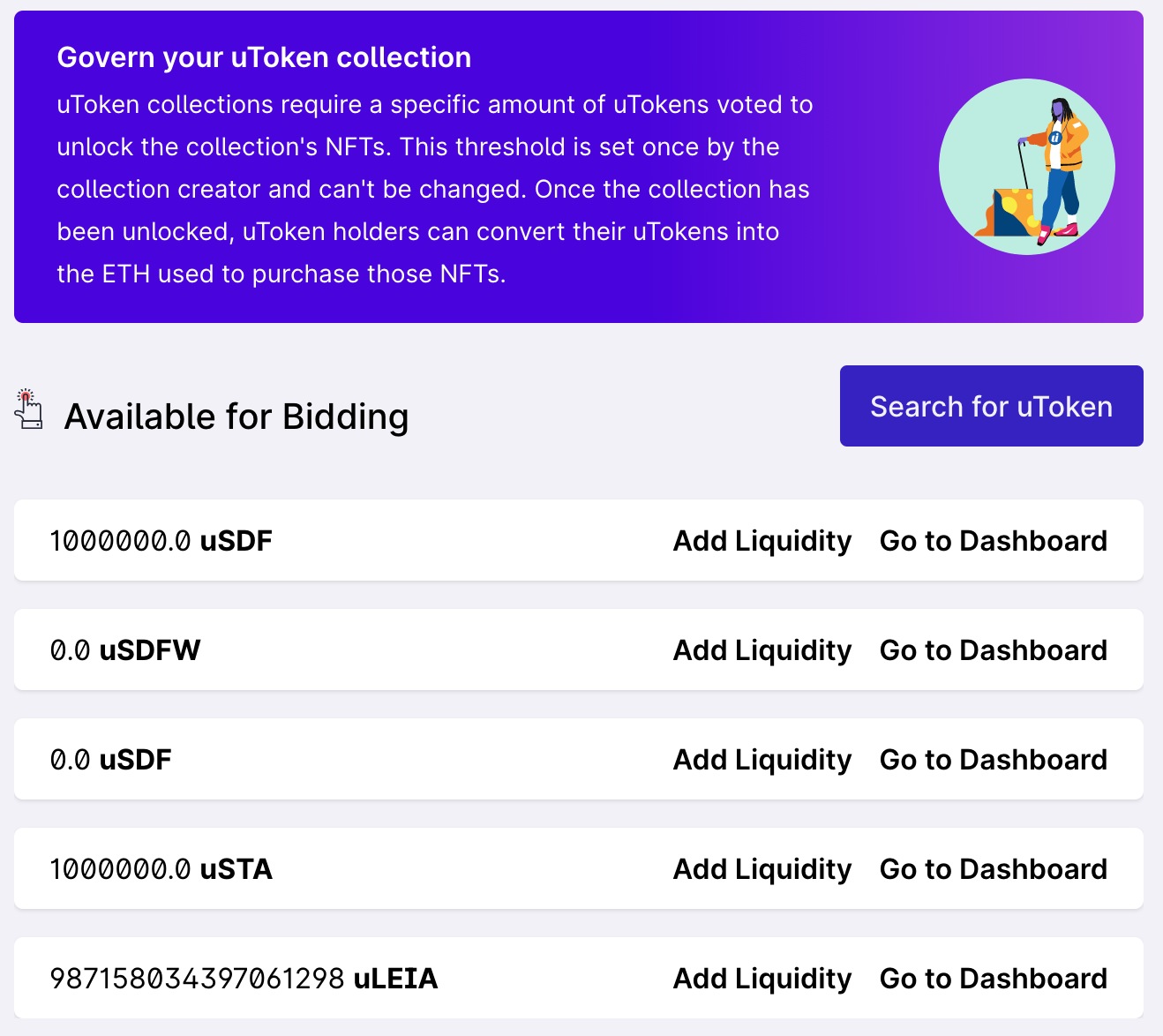The image size is (1163, 1036).
Task: Select the 0.0 uSDFW token label
Action: tap(125, 650)
